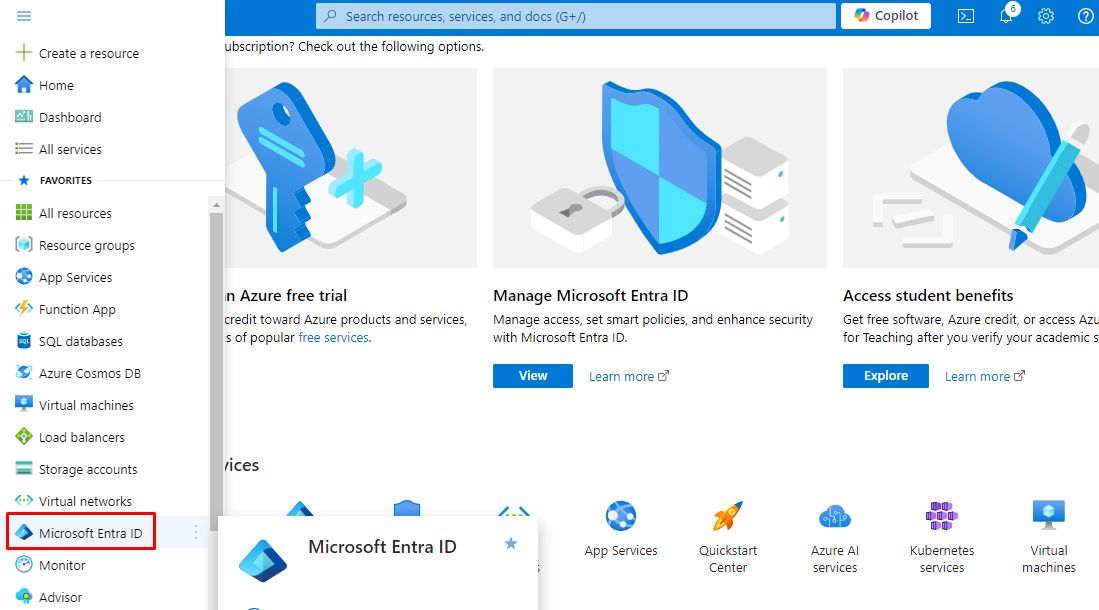1099x610 pixels.
Task: Focus the search resources box
Action: click(575, 16)
